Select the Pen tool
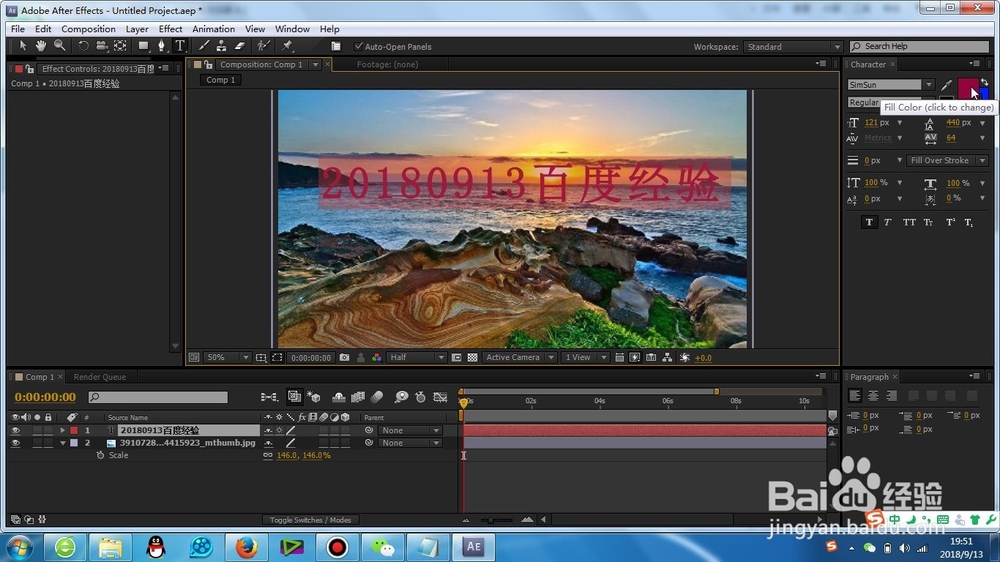Viewport: 1000px width, 562px height. point(161,46)
